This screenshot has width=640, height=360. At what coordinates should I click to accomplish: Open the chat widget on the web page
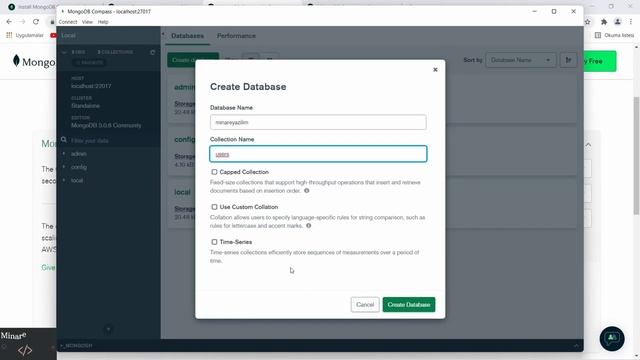(x=612, y=338)
